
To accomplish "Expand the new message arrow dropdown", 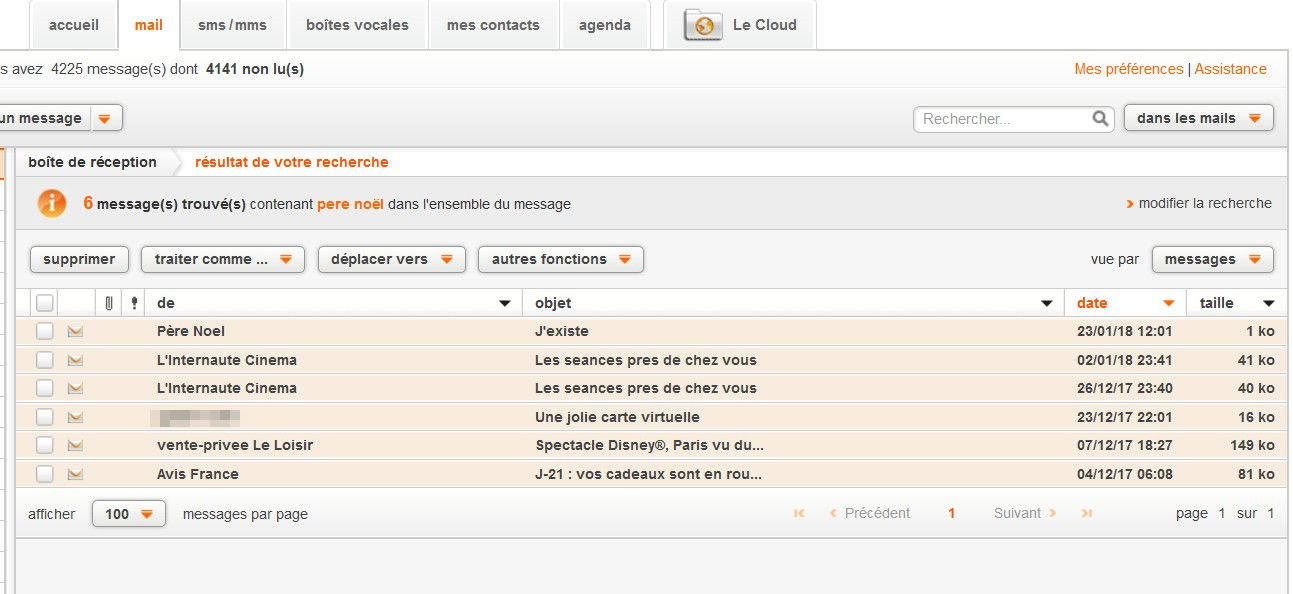I will coord(107,118).
